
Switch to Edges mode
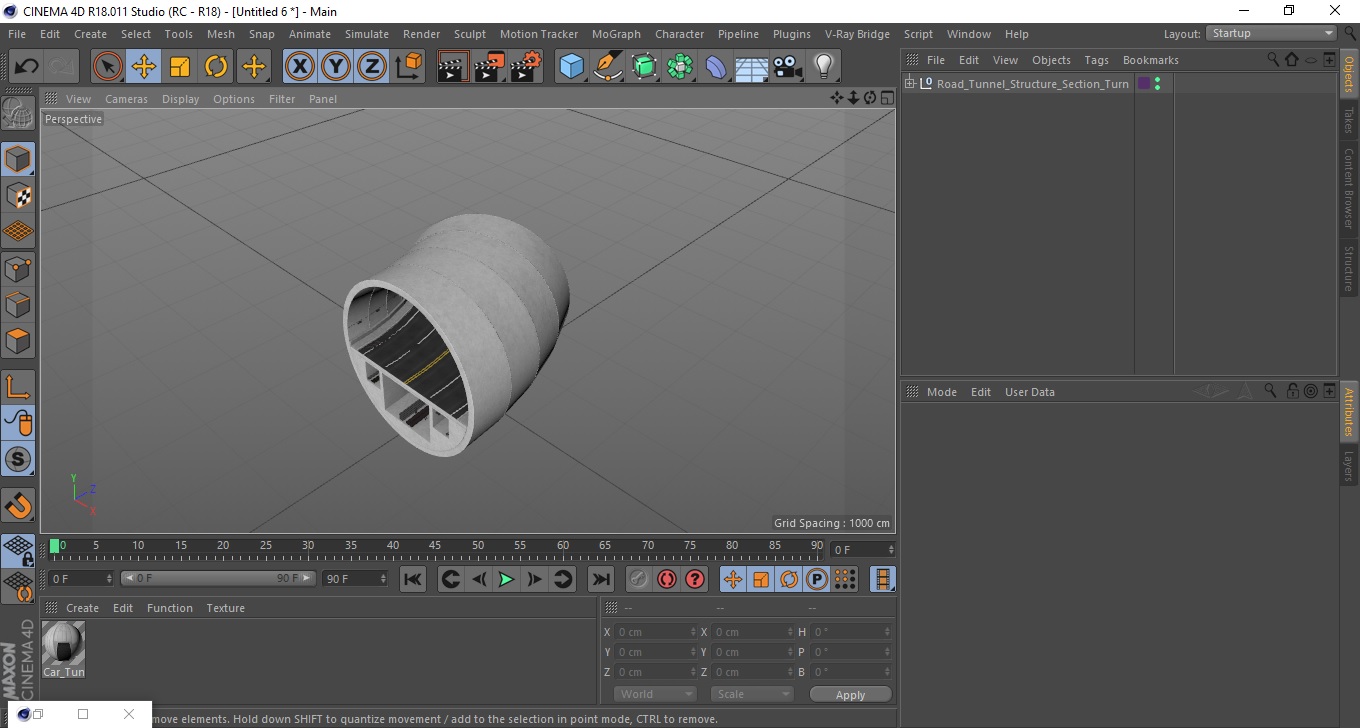coord(18,304)
